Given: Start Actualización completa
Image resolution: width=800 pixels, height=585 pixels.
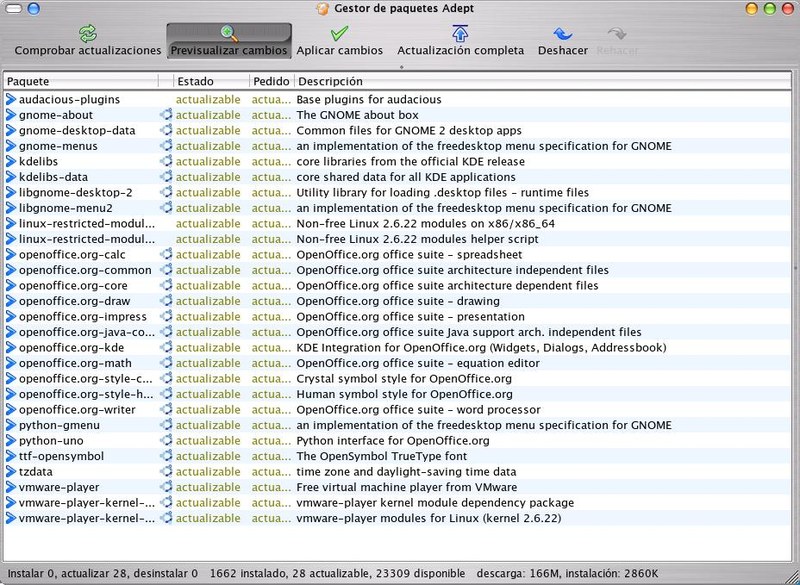Looking at the screenshot, I should tap(460, 41).
